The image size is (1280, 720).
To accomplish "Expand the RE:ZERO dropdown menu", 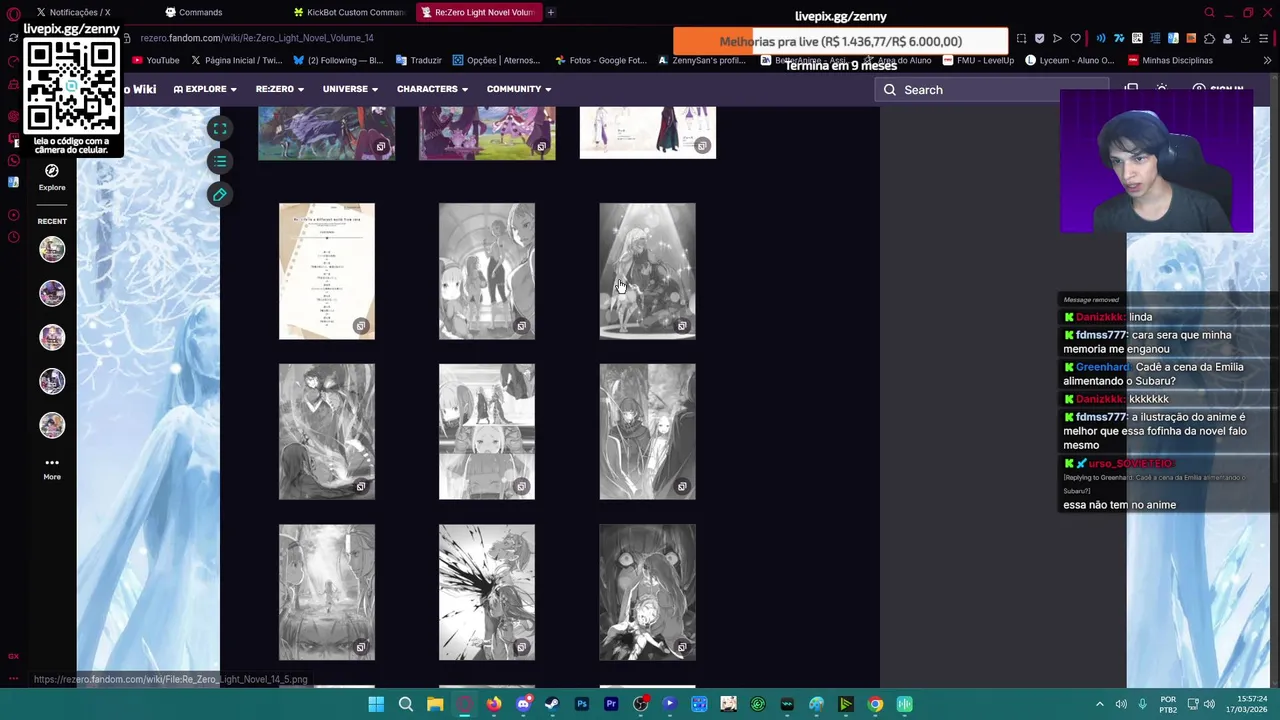I will (280, 89).
